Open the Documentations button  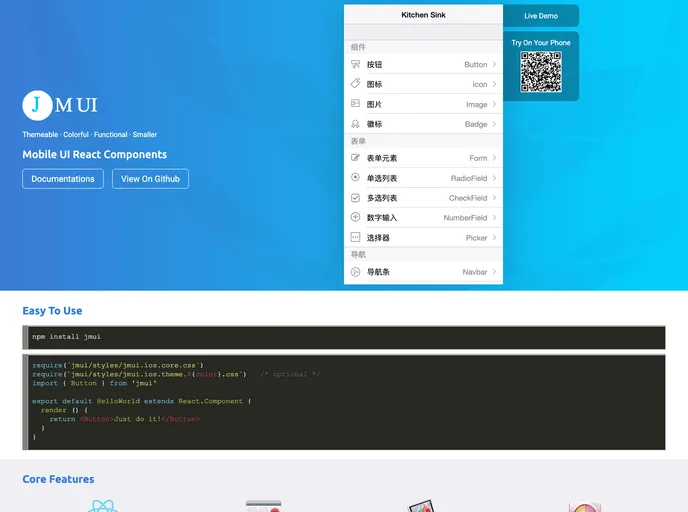[63, 179]
